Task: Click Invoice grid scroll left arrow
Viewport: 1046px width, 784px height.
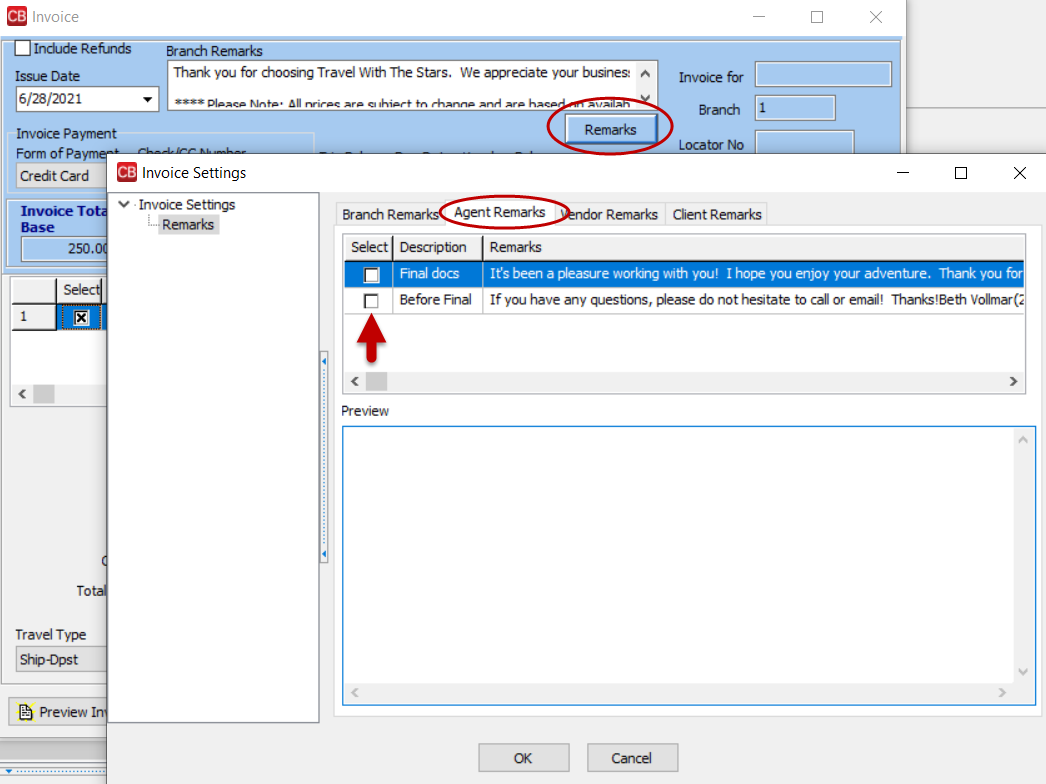Action: pyautogui.click(x=23, y=394)
